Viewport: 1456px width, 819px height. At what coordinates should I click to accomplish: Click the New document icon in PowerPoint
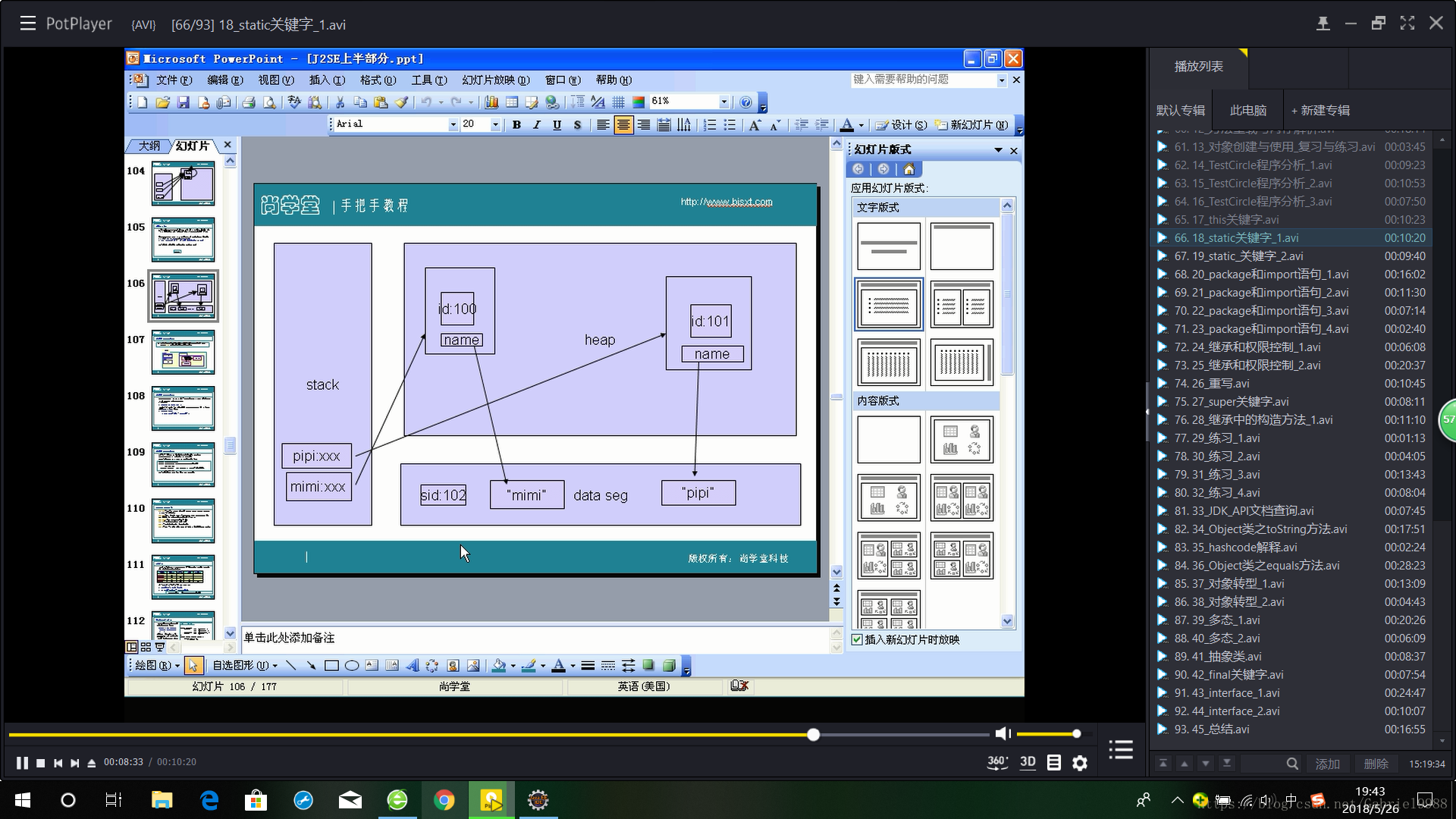pos(142,102)
